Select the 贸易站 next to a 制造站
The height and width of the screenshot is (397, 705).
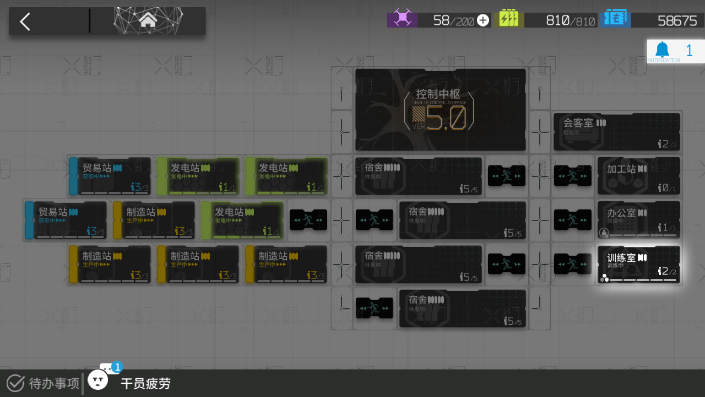point(66,220)
